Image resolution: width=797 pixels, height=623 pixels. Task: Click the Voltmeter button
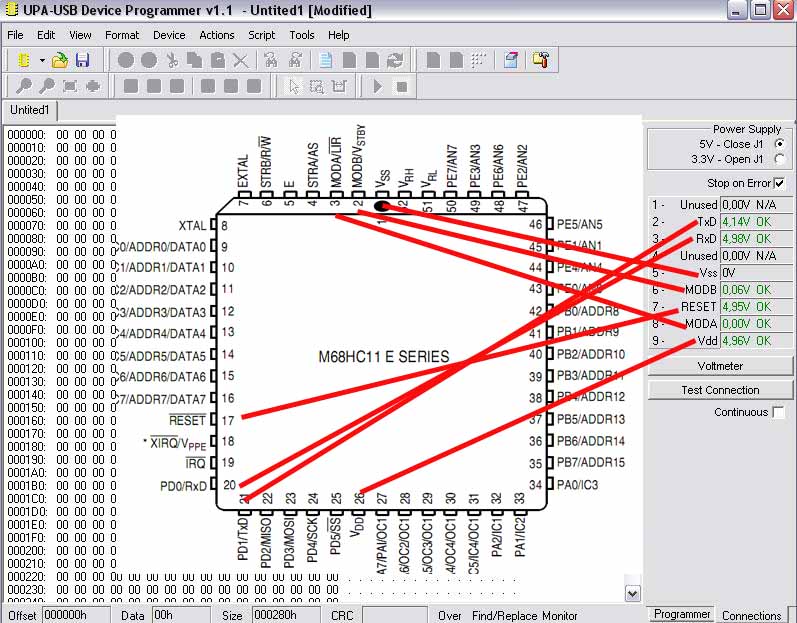pyautogui.click(x=720, y=366)
